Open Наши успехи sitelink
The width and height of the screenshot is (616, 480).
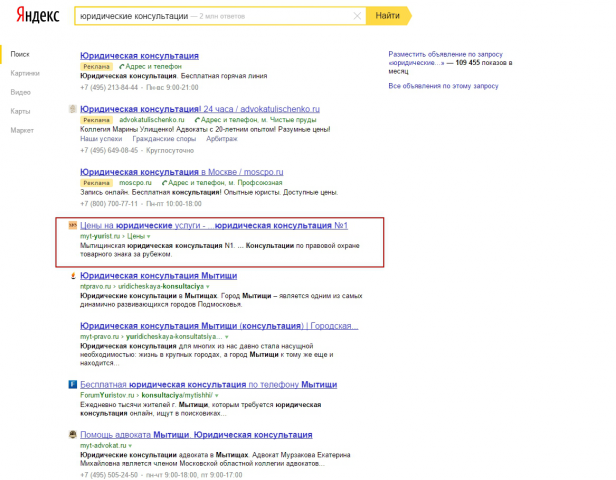[x=101, y=139]
